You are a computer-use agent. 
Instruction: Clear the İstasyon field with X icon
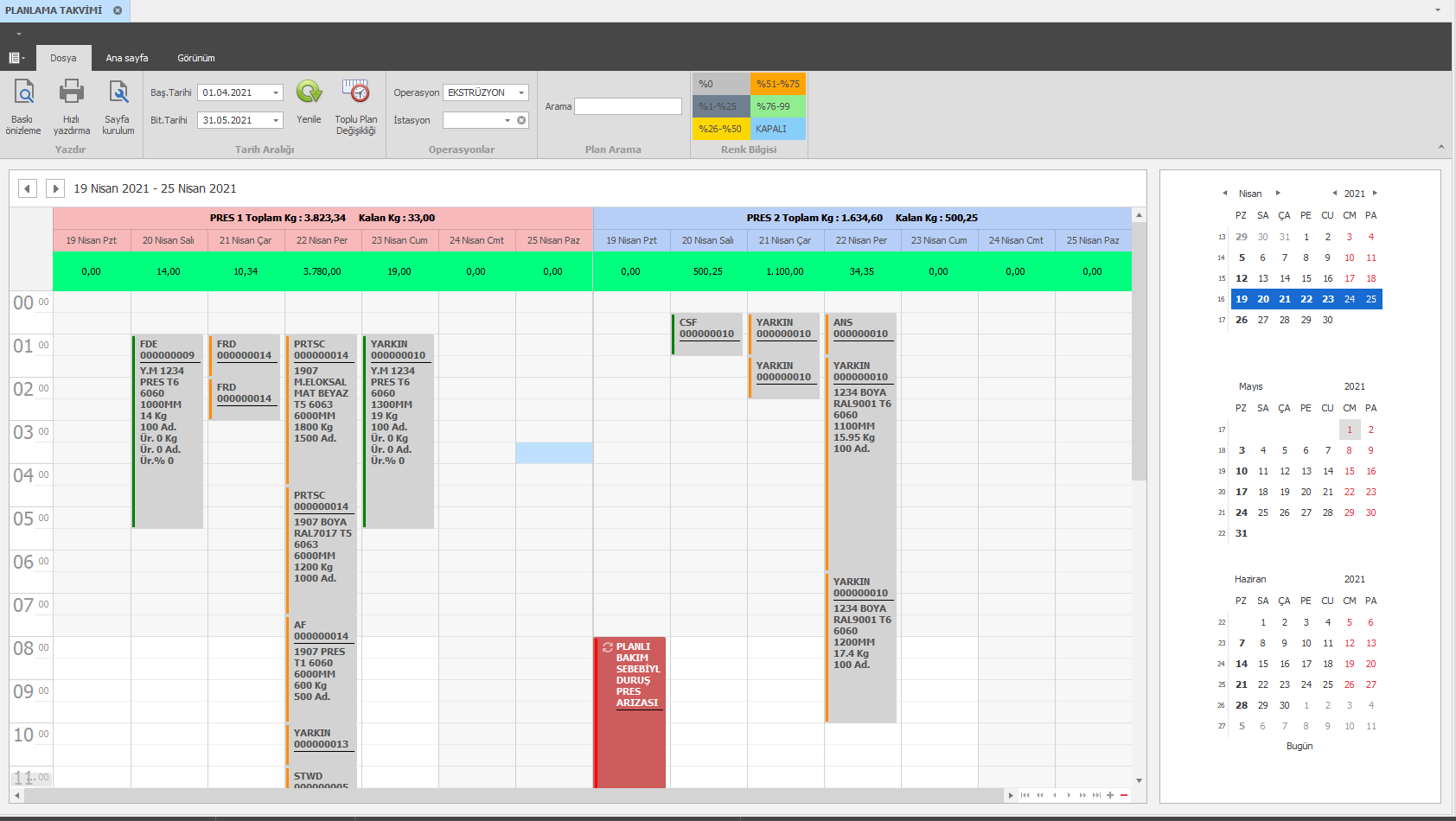pos(521,120)
